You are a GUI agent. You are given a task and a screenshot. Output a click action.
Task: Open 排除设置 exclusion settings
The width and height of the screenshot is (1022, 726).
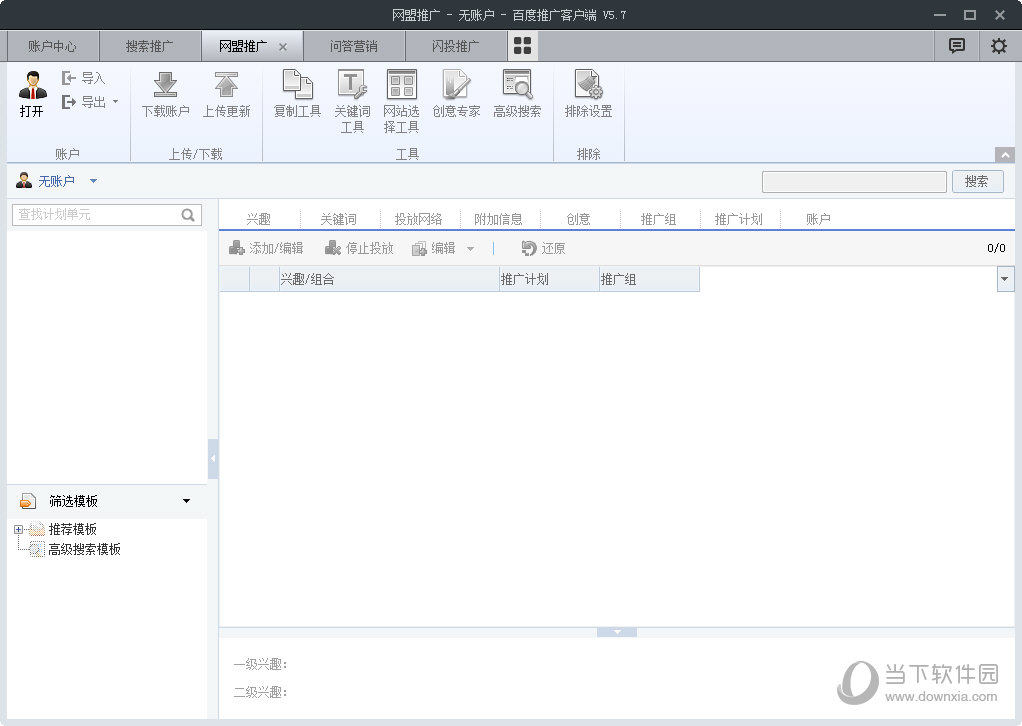pyautogui.click(x=588, y=86)
